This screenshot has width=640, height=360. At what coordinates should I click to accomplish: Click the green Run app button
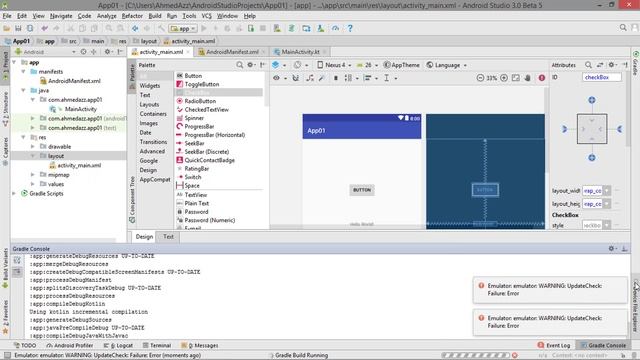point(204,28)
